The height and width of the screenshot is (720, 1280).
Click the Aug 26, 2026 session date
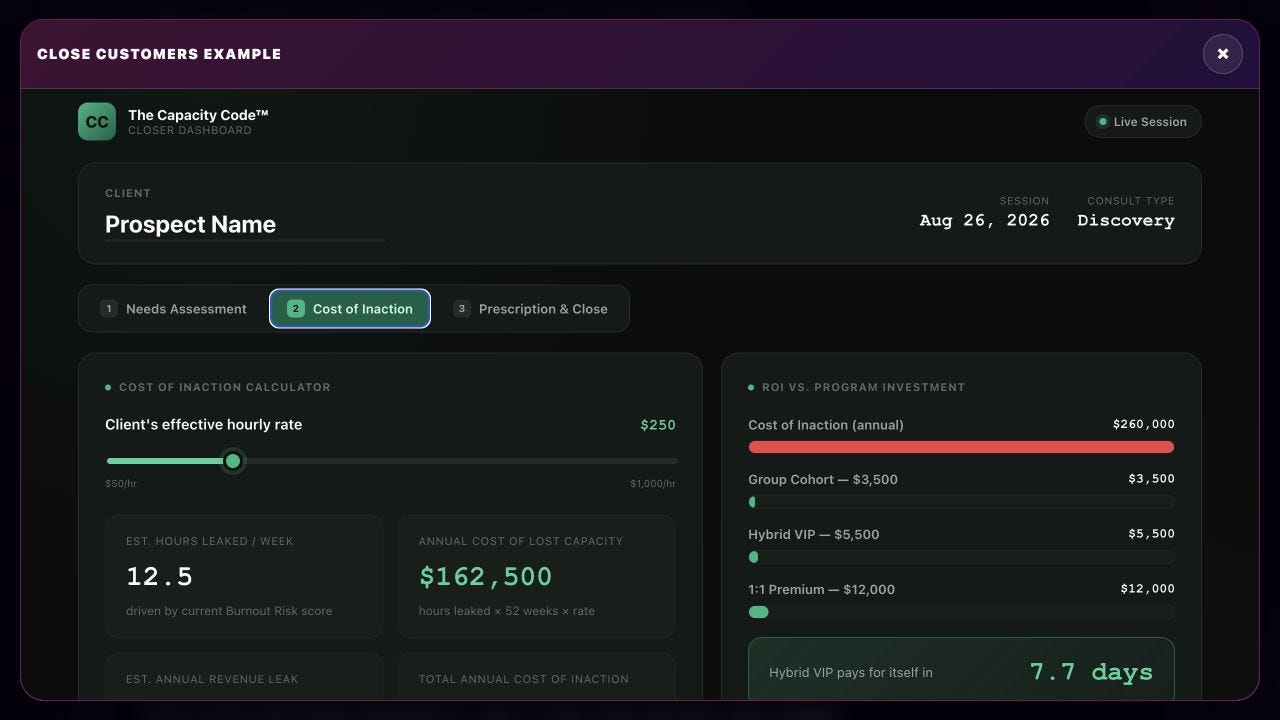click(x=984, y=220)
